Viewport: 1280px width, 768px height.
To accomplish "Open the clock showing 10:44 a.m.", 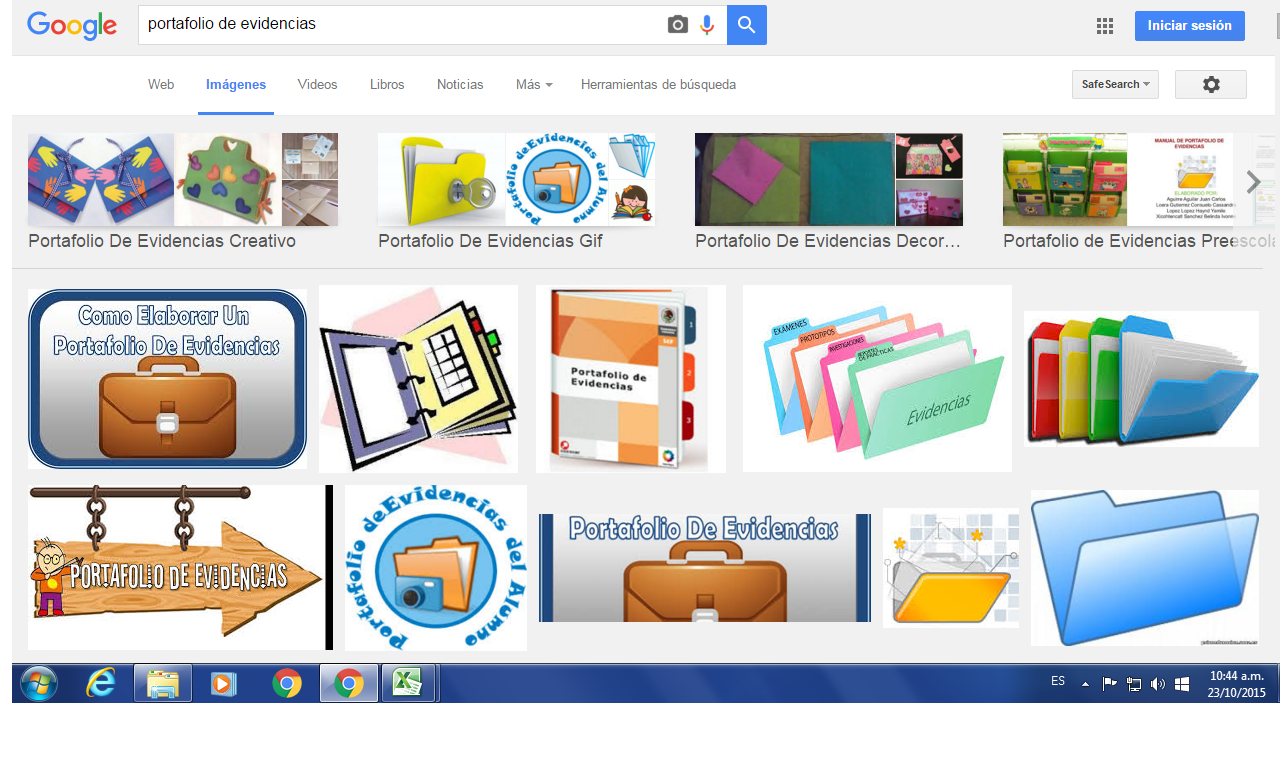I will (x=1235, y=684).
